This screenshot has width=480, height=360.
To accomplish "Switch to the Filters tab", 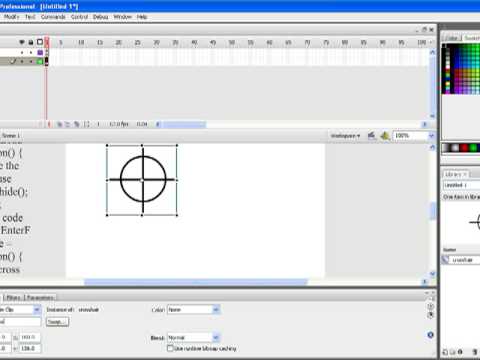I will coord(13,297).
